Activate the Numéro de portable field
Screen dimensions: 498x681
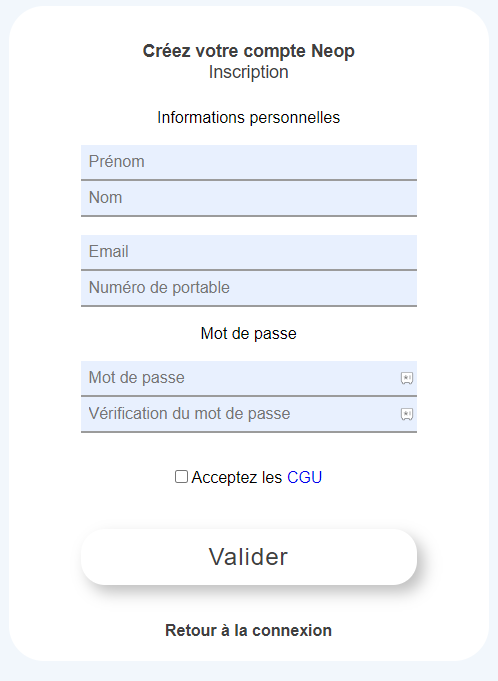click(249, 288)
